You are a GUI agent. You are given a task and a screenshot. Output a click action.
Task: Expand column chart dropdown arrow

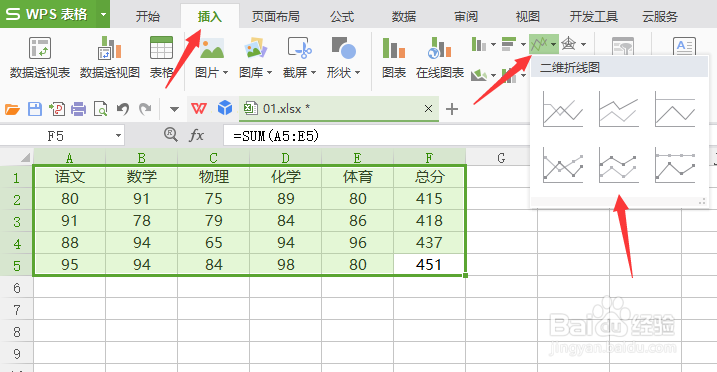[x=493, y=45]
